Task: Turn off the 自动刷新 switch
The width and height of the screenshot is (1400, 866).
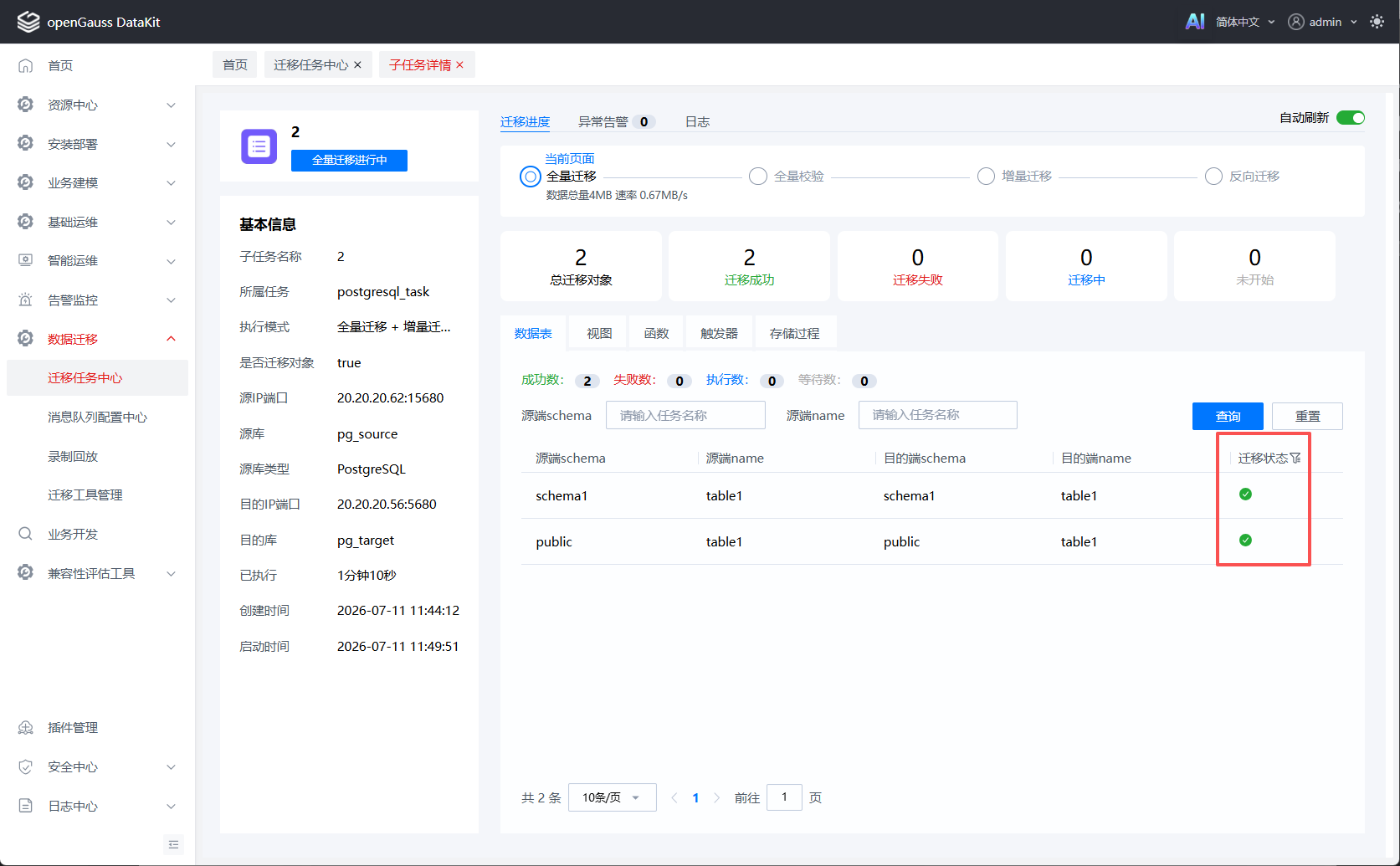Action: (x=1350, y=118)
